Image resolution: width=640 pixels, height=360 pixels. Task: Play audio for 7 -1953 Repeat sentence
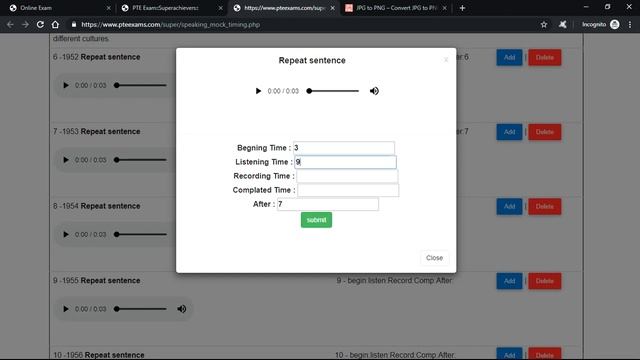pos(66,160)
